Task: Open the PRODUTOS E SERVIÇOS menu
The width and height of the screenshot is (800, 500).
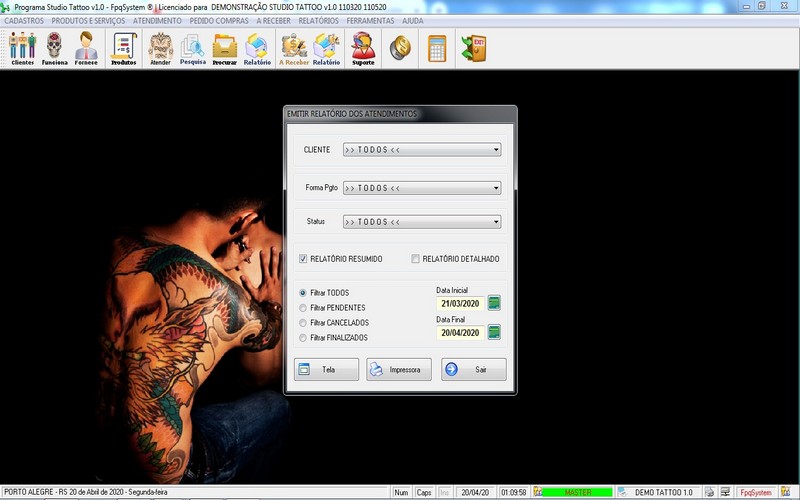Action: pyautogui.click(x=88, y=21)
